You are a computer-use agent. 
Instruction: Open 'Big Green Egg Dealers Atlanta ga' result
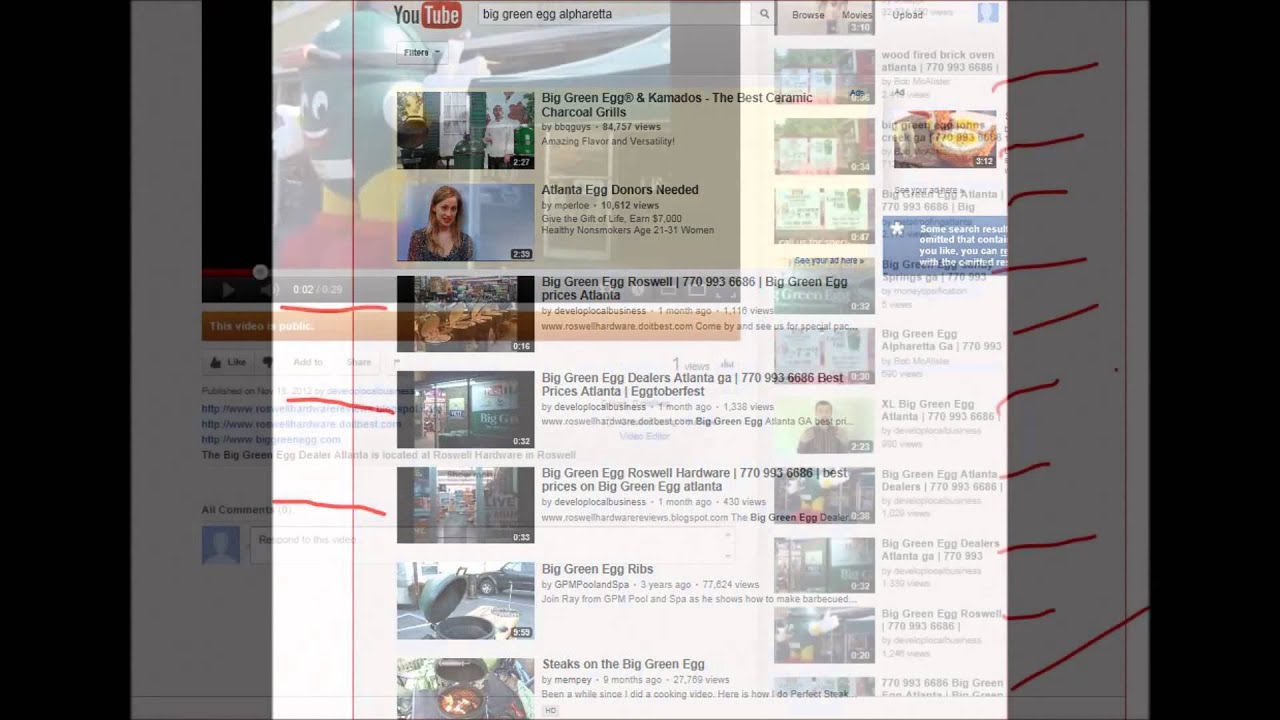(x=692, y=385)
